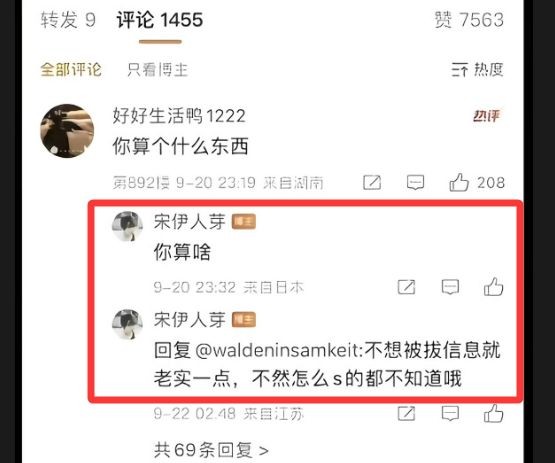This screenshot has height=463, width=555.
Task: Select the 评论 1455 tab
Action: click(x=160, y=20)
